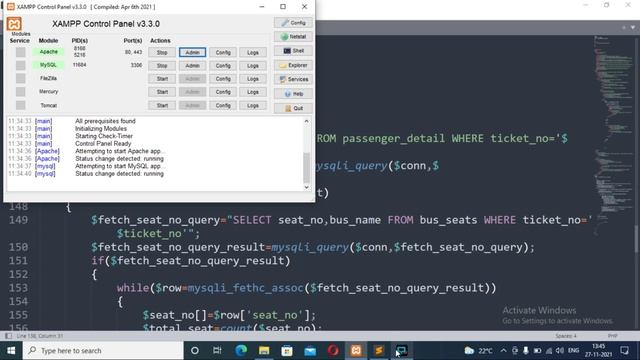
Task: Open Cortana circle on taskbar
Action: pos(195,351)
